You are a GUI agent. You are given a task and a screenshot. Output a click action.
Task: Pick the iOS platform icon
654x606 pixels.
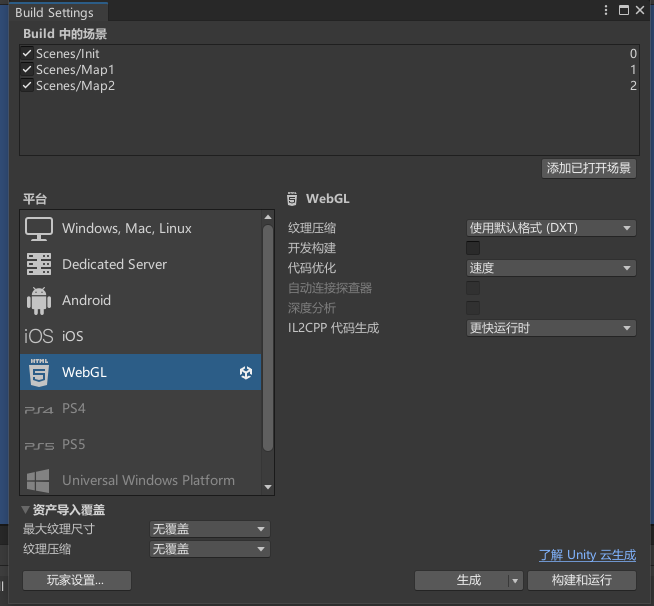coord(39,336)
